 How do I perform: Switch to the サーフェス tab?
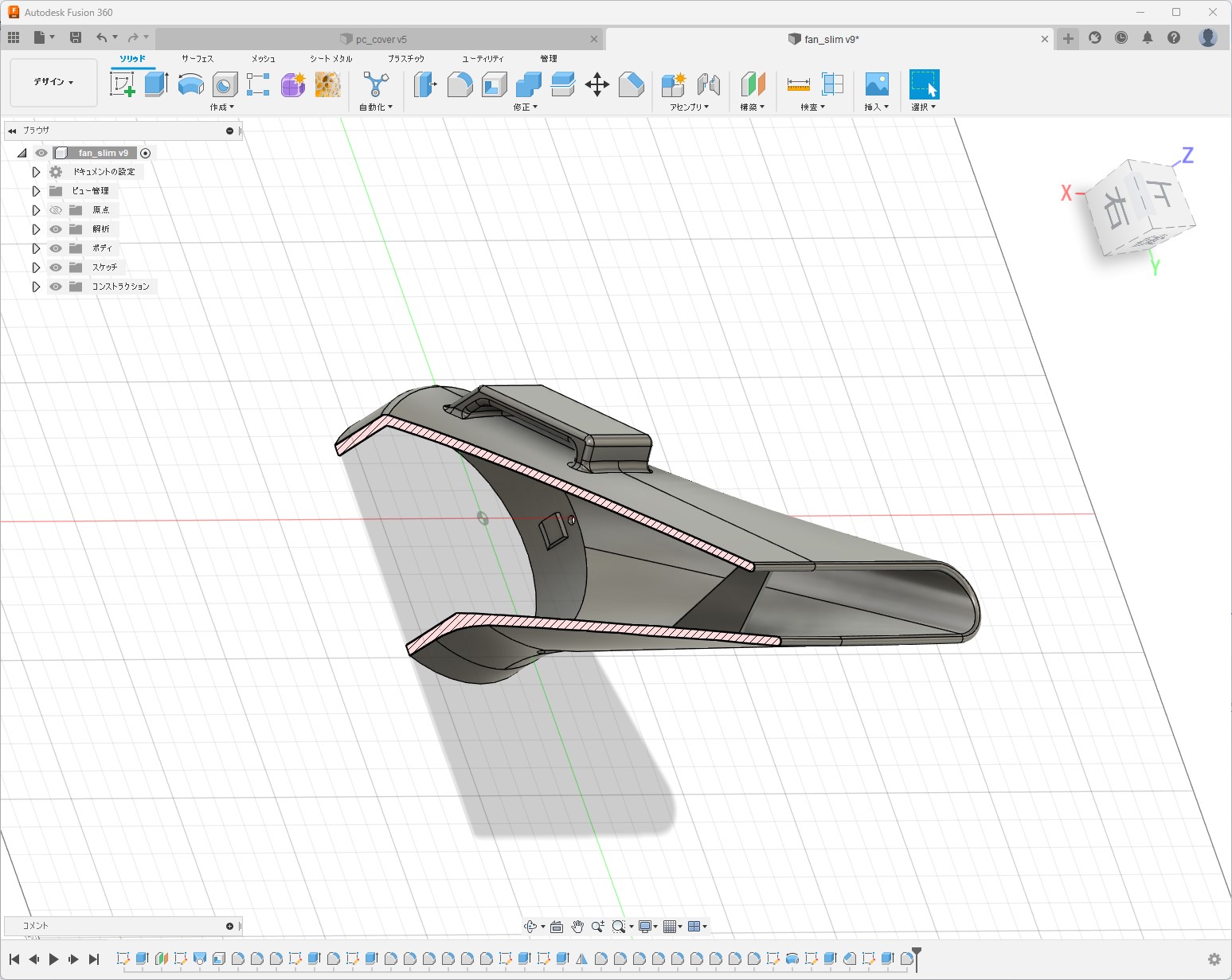tap(198, 59)
